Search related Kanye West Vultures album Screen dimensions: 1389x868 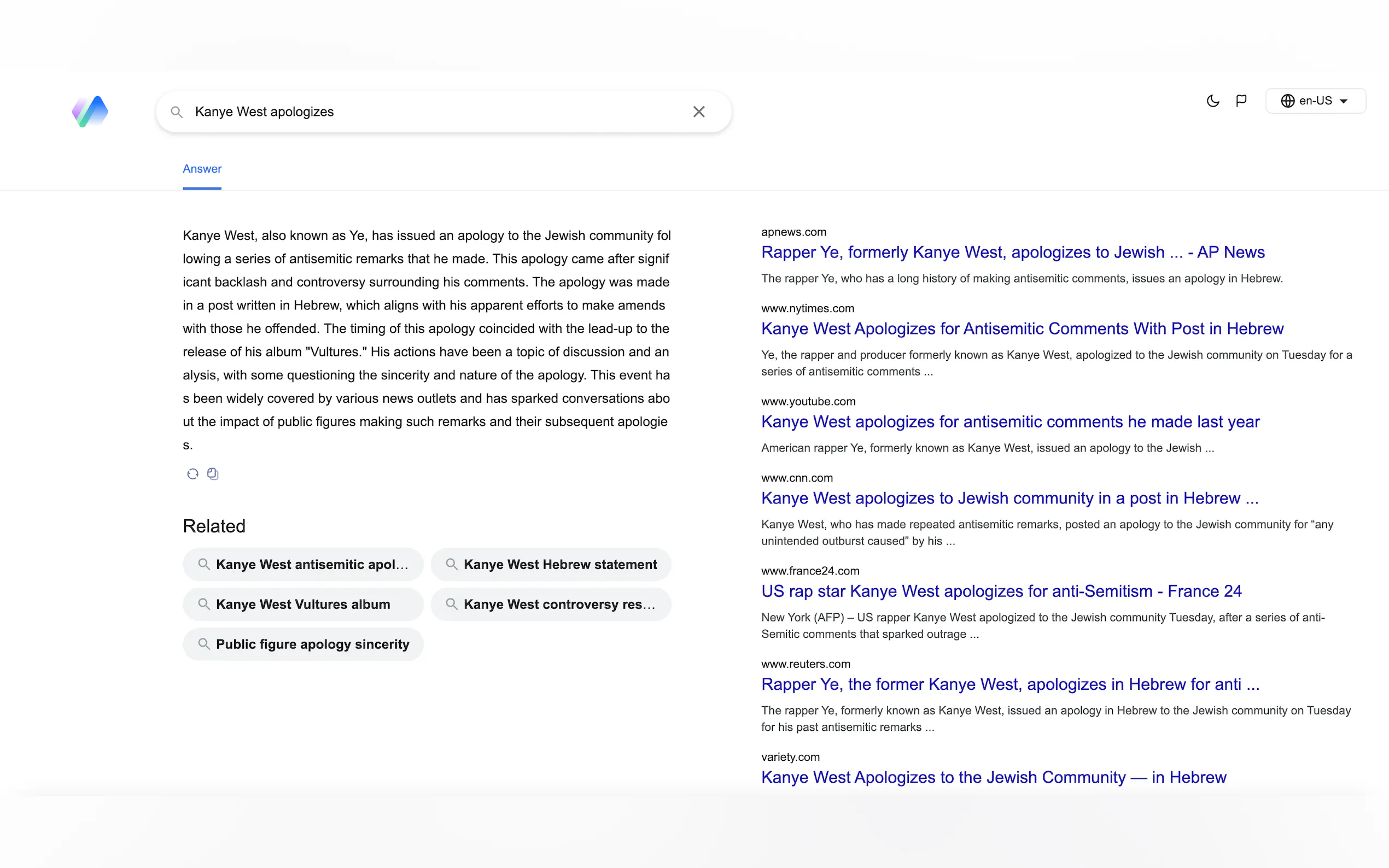(x=303, y=604)
